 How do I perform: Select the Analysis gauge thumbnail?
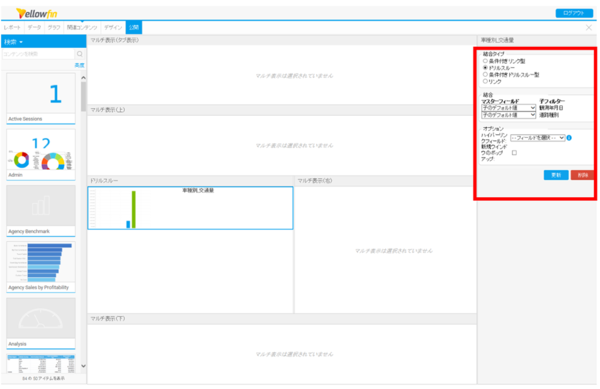41,323
